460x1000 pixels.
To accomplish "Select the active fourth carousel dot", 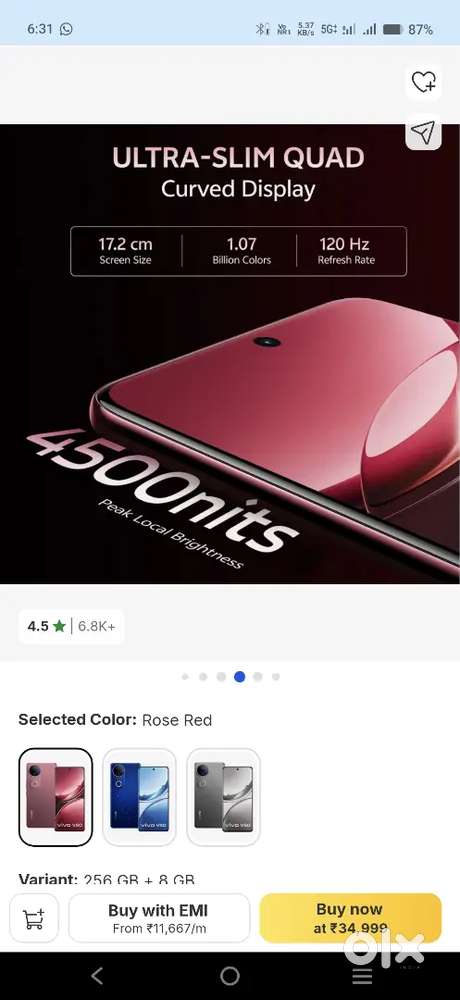I will click(x=239, y=677).
